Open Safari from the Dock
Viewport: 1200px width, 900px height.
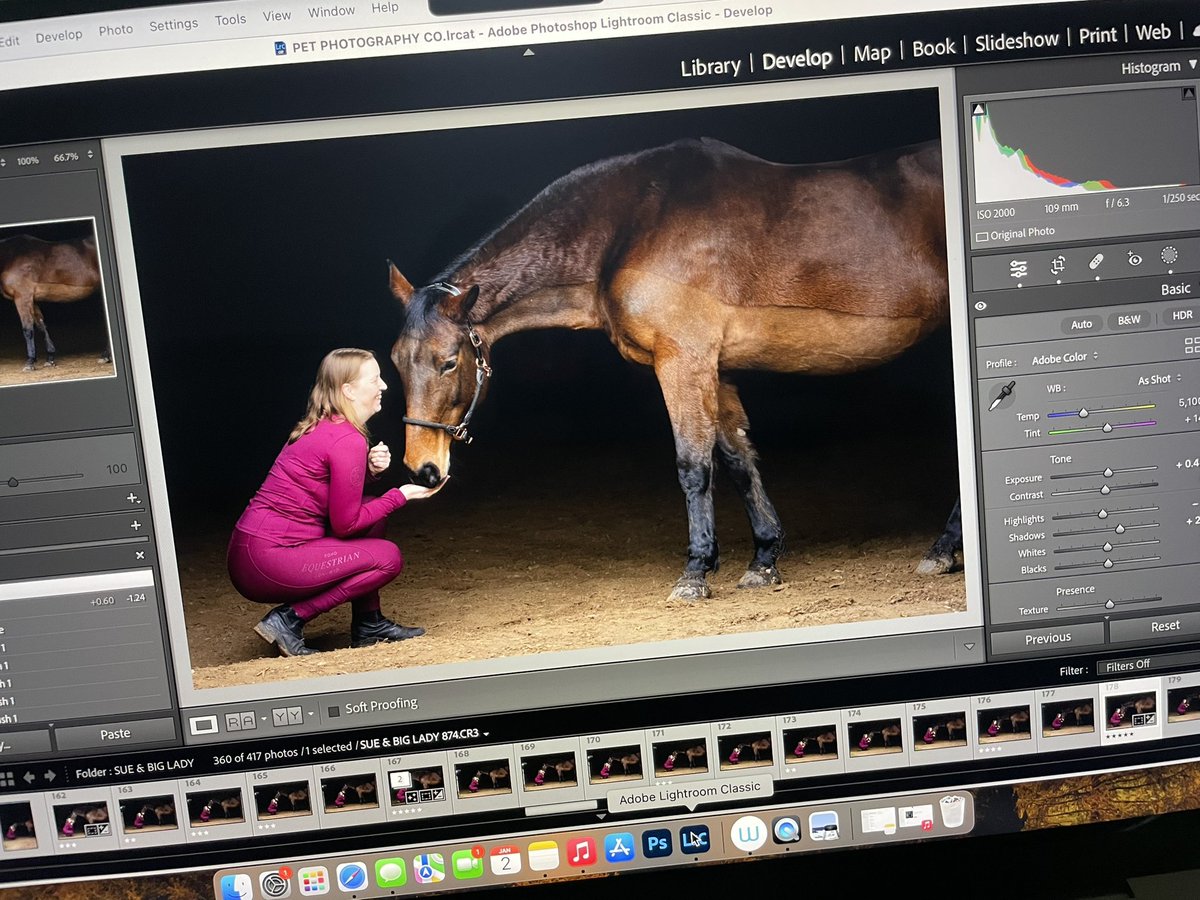pyautogui.click(x=352, y=876)
